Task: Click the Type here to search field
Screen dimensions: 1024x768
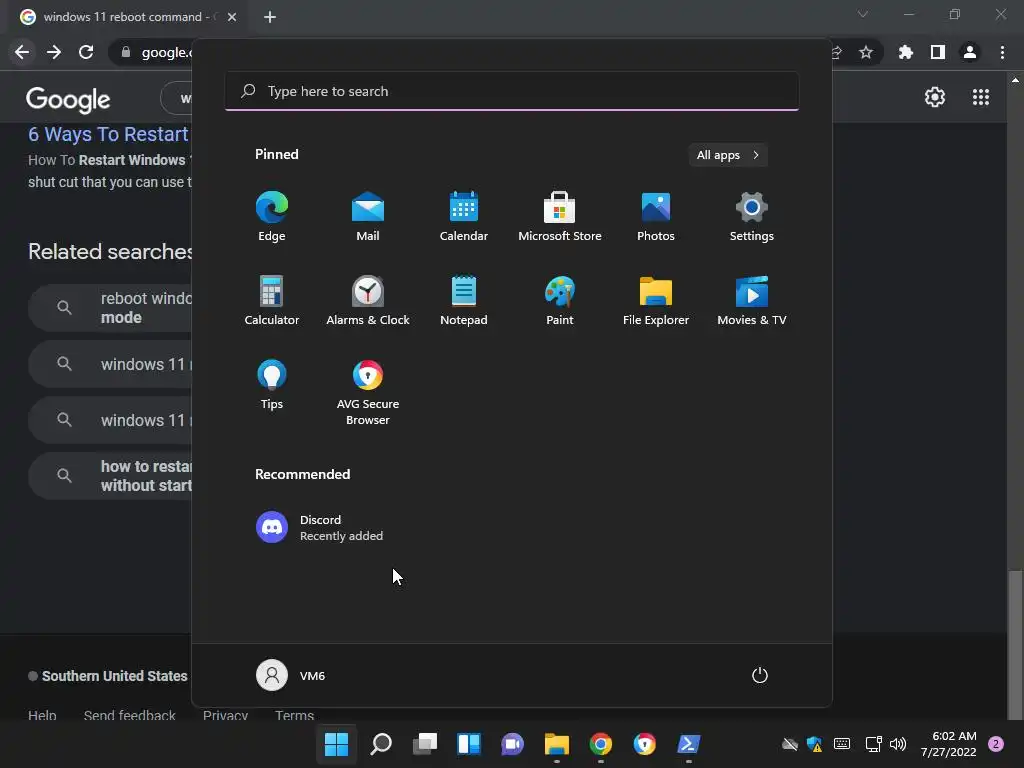Action: coord(512,91)
